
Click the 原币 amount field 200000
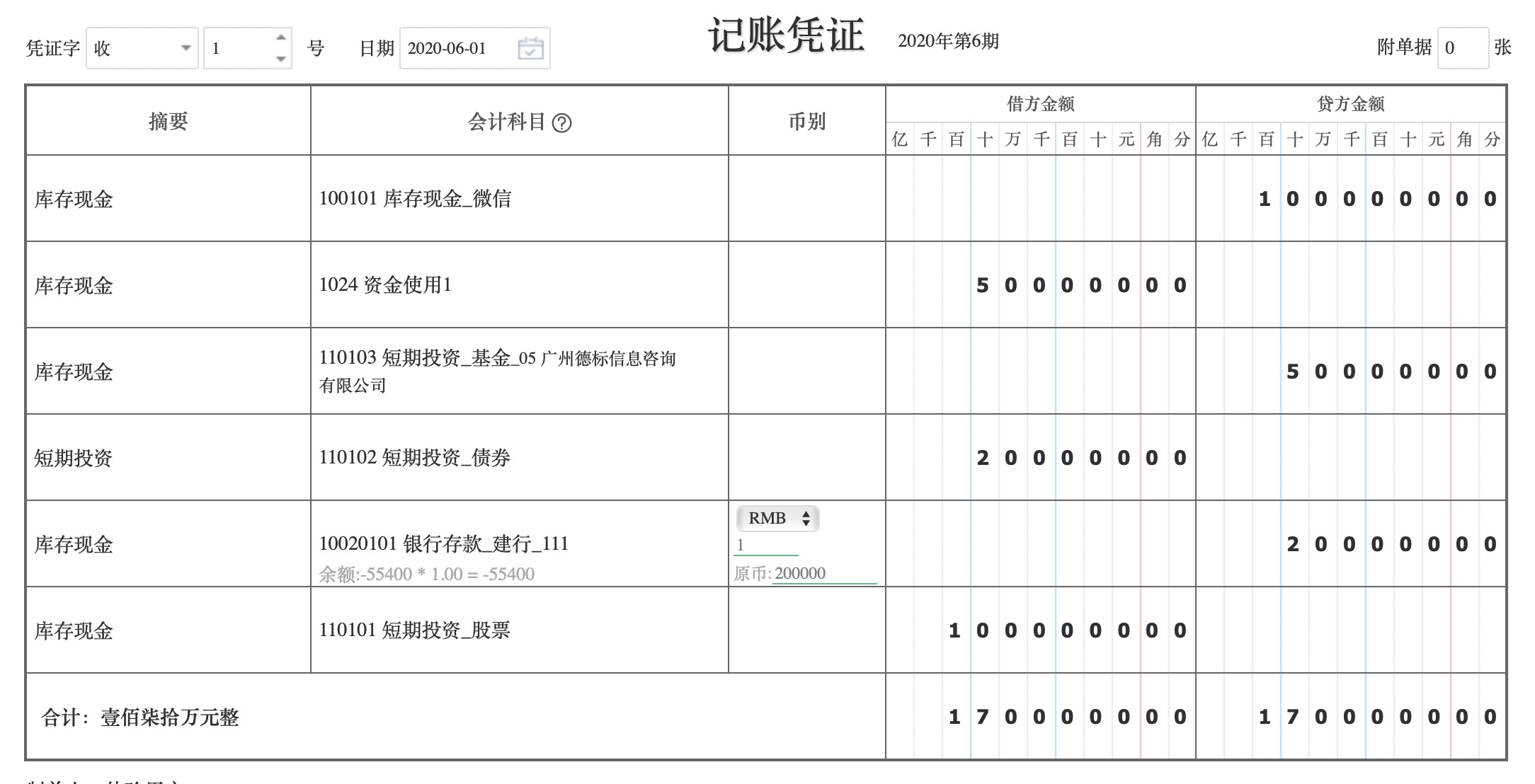coord(823,573)
